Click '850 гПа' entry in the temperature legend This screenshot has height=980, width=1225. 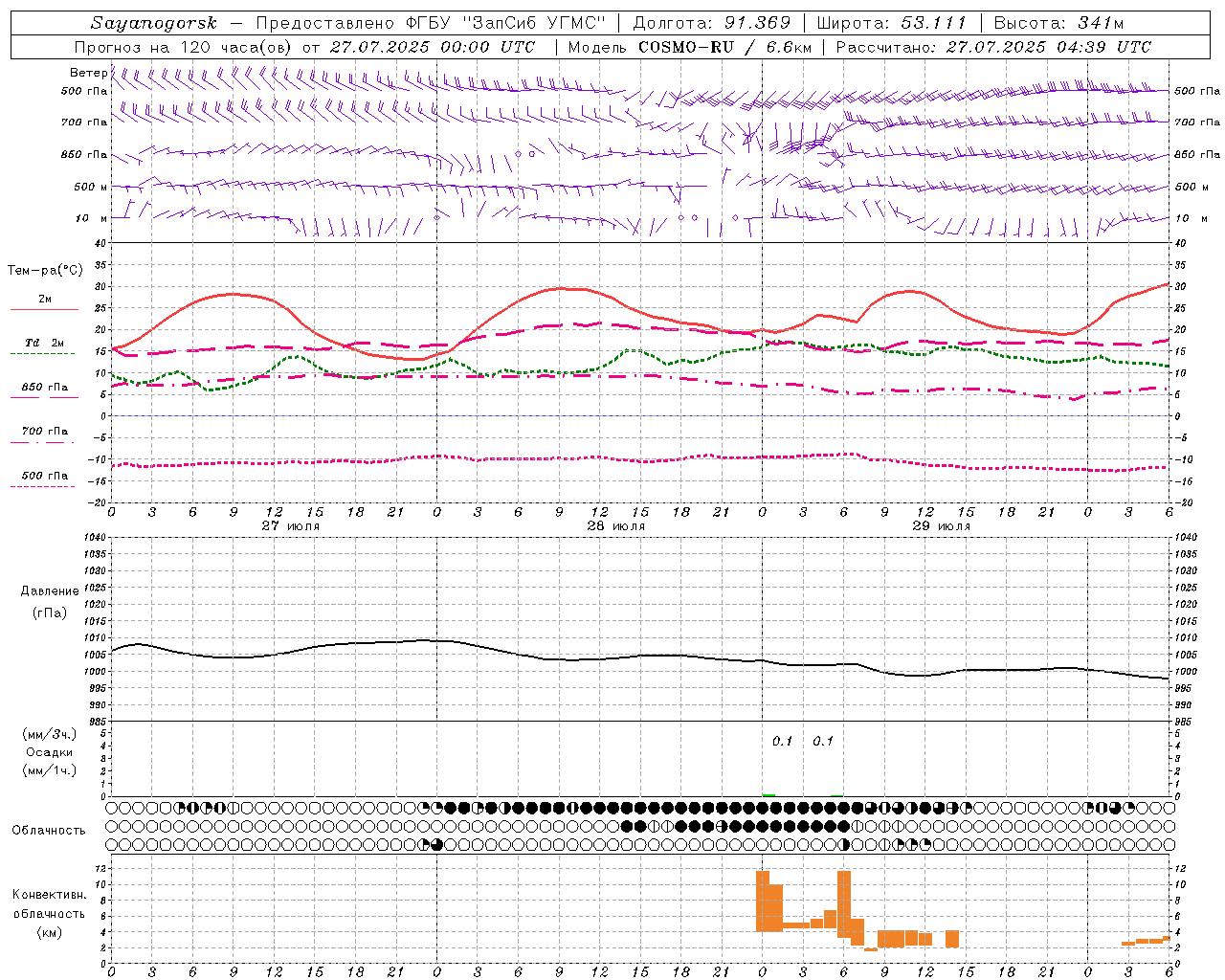coord(45,388)
